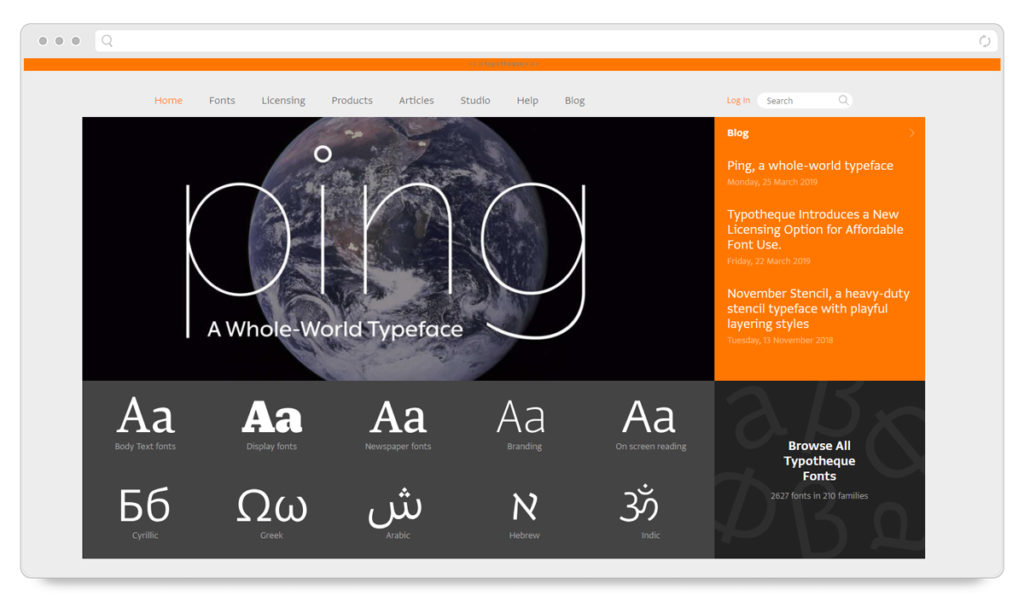Image resolution: width=1024 pixels, height=602 pixels.
Task: Open the Studio menu item
Action: pyautogui.click(x=475, y=100)
